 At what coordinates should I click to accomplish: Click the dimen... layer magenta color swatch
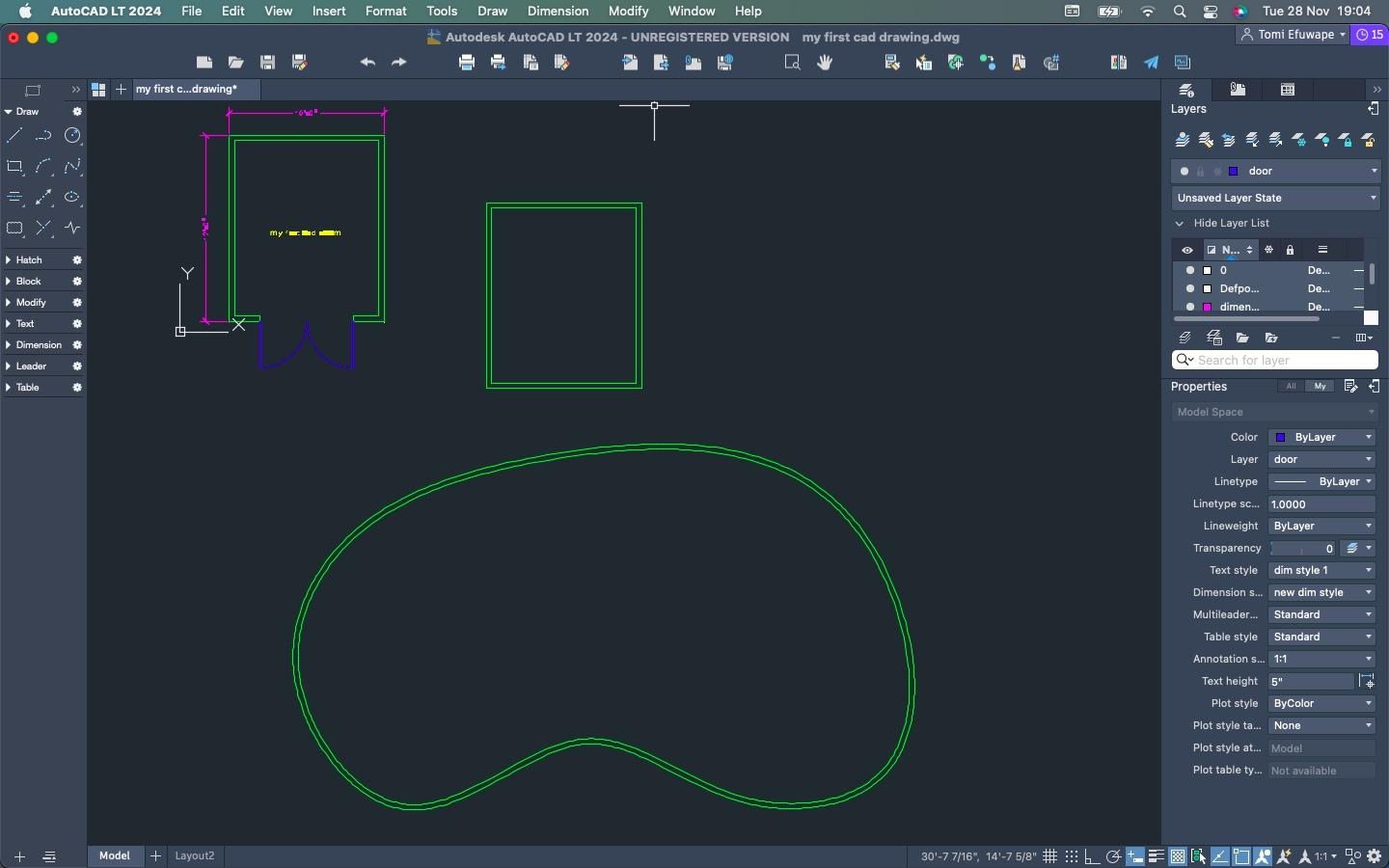(1208, 307)
